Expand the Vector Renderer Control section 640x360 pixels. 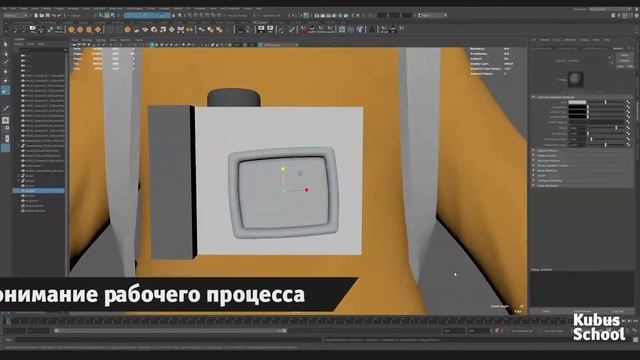click(553, 165)
